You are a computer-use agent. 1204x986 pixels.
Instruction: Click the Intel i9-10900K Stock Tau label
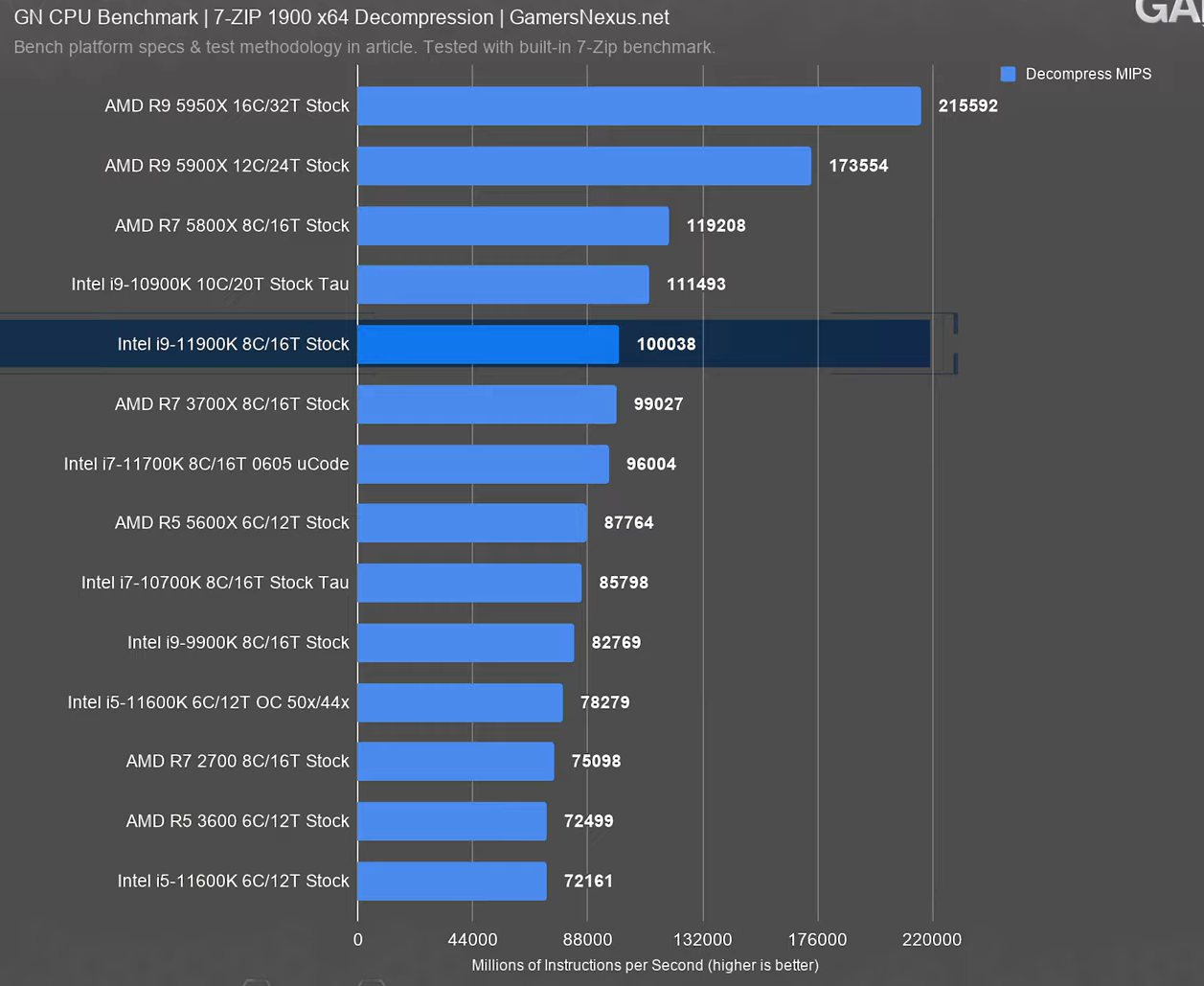coord(210,285)
